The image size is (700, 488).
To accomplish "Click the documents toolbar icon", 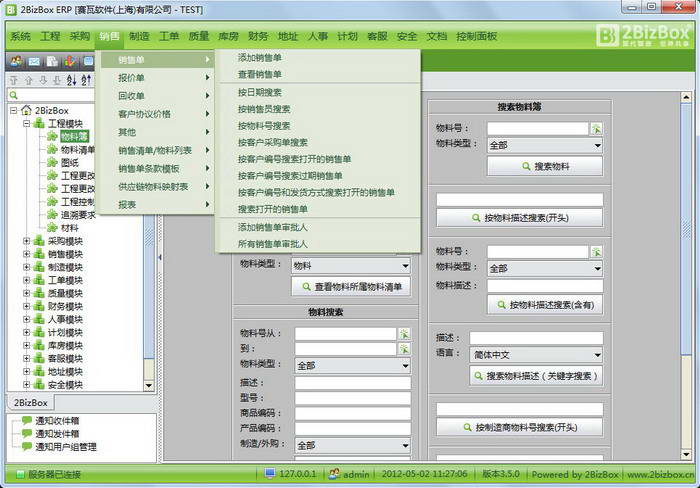I will click(x=52, y=61).
